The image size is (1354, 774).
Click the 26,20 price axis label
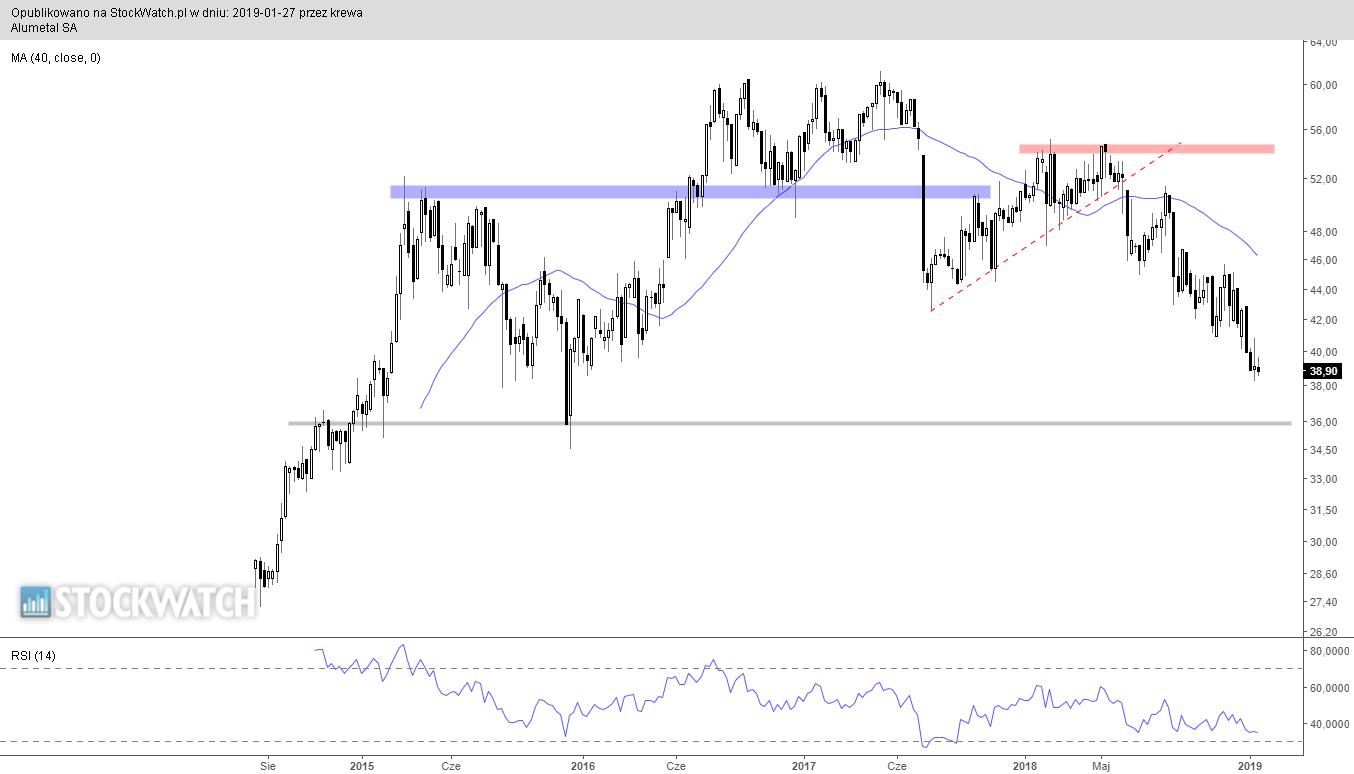pos(1323,632)
